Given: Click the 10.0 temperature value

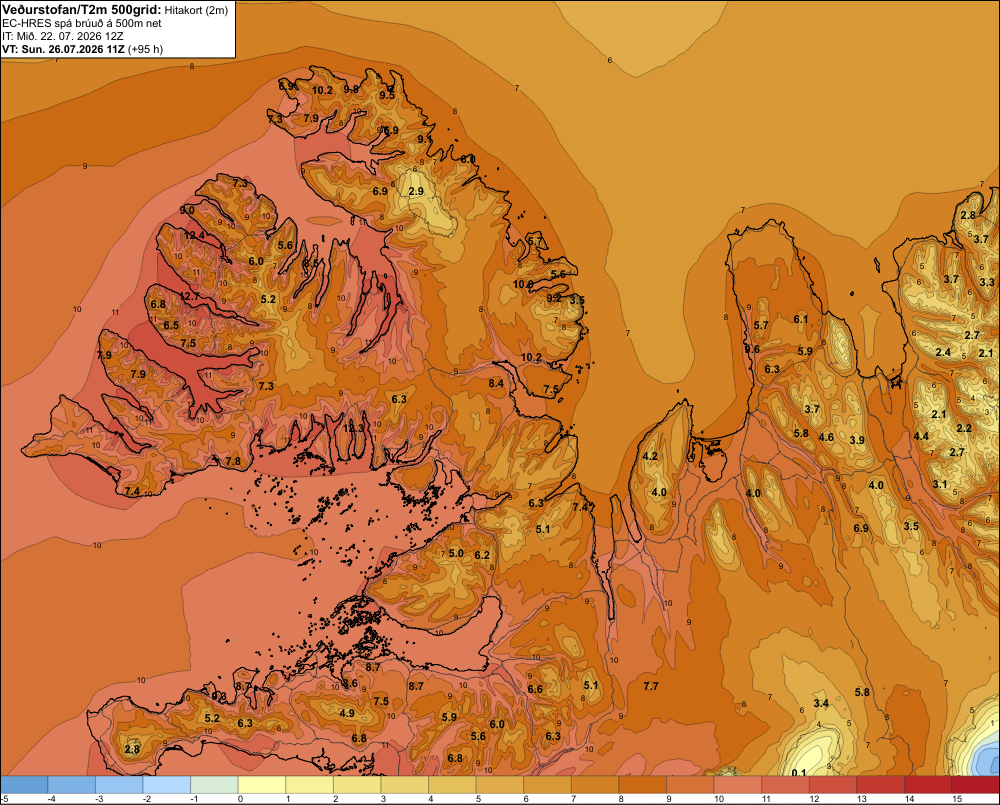Looking at the screenshot, I should [x=523, y=284].
